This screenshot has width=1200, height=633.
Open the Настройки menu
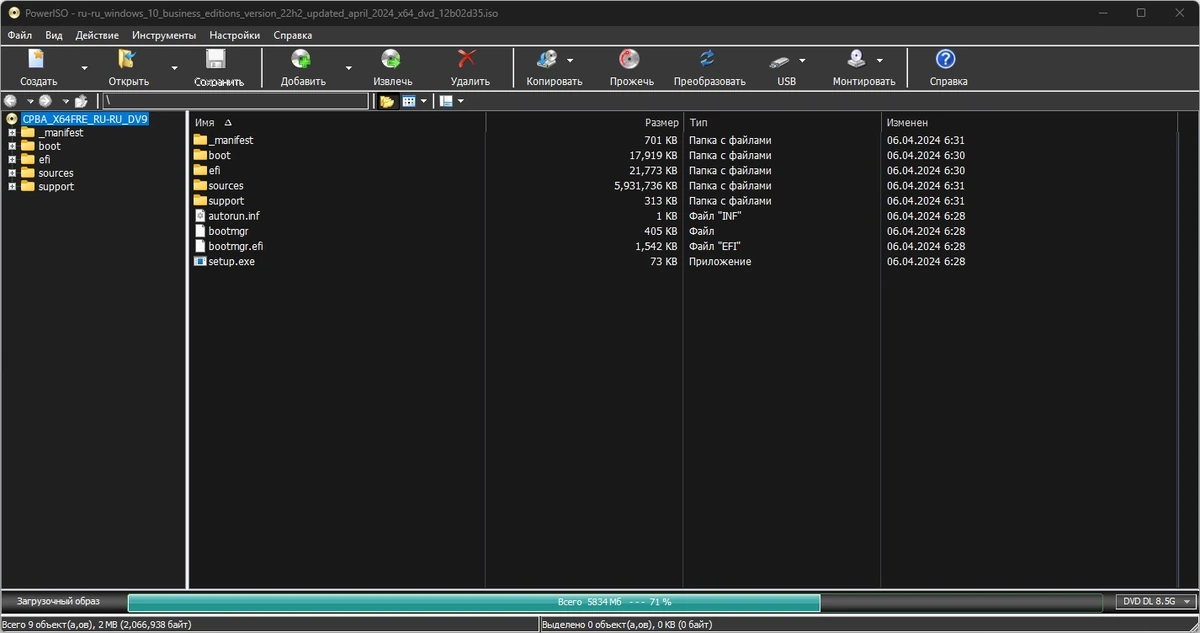click(x=235, y=35)
